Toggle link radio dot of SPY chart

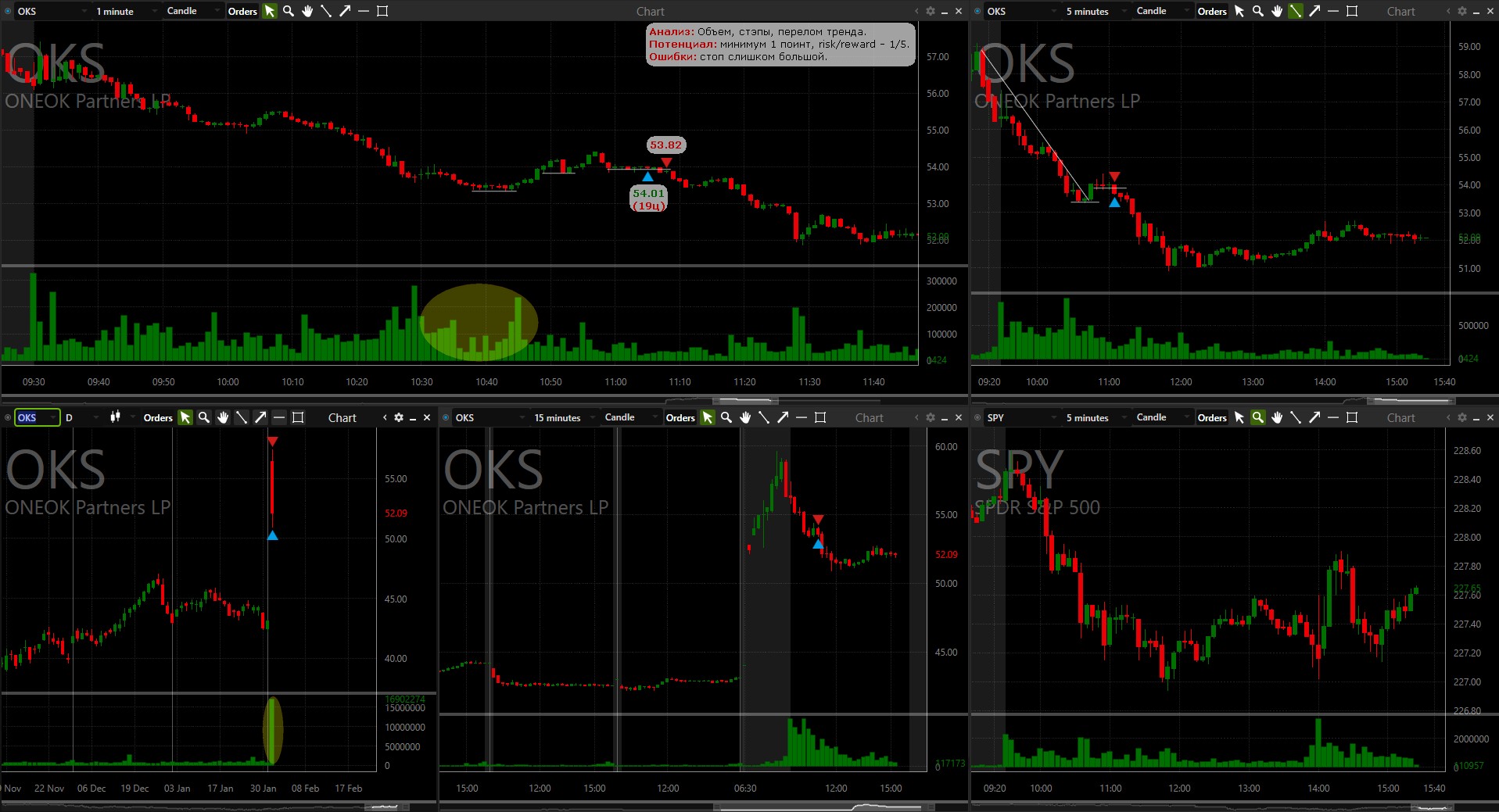pos(977,417)
